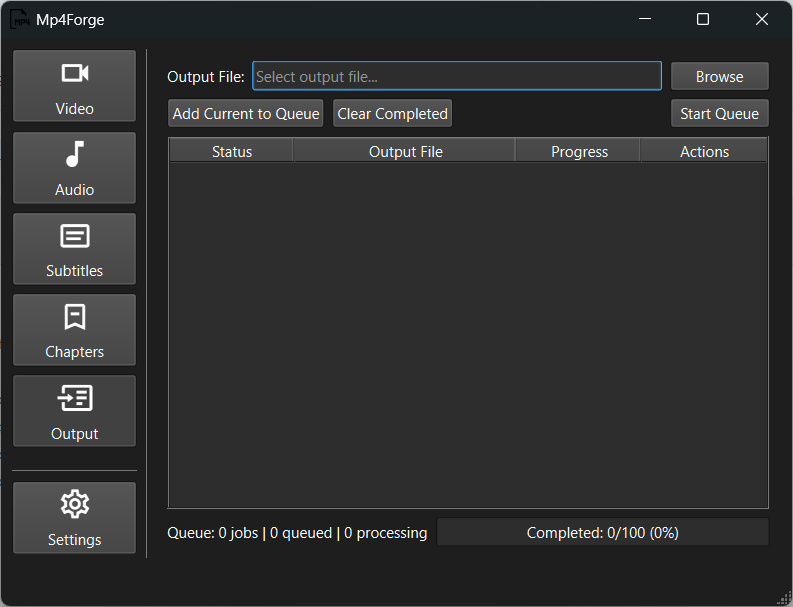793x607 pixels.
Task: Focus the Output File text field
Action: 457,77
